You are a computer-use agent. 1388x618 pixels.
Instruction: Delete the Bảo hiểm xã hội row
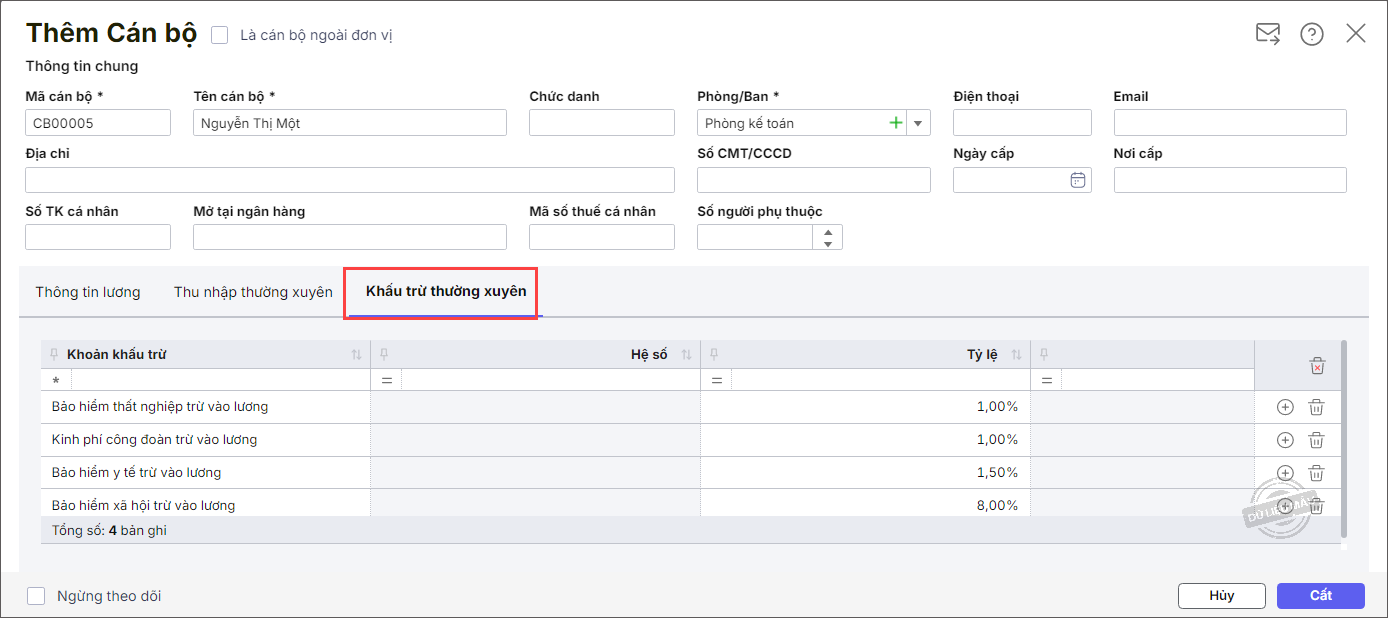tap(1317, 506)
